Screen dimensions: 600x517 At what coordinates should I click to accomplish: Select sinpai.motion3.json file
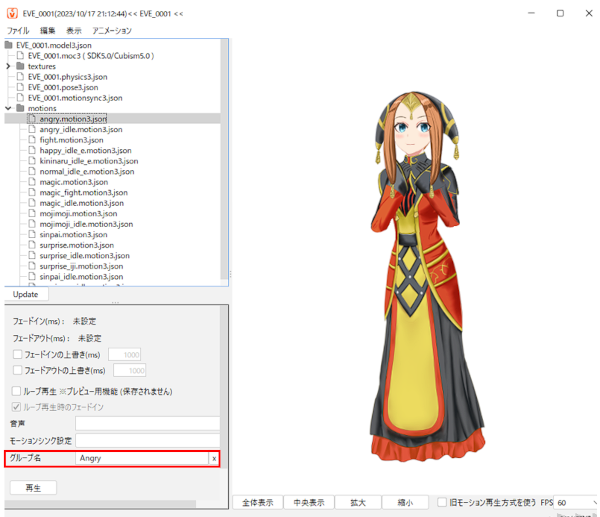(x=73, y=235)
